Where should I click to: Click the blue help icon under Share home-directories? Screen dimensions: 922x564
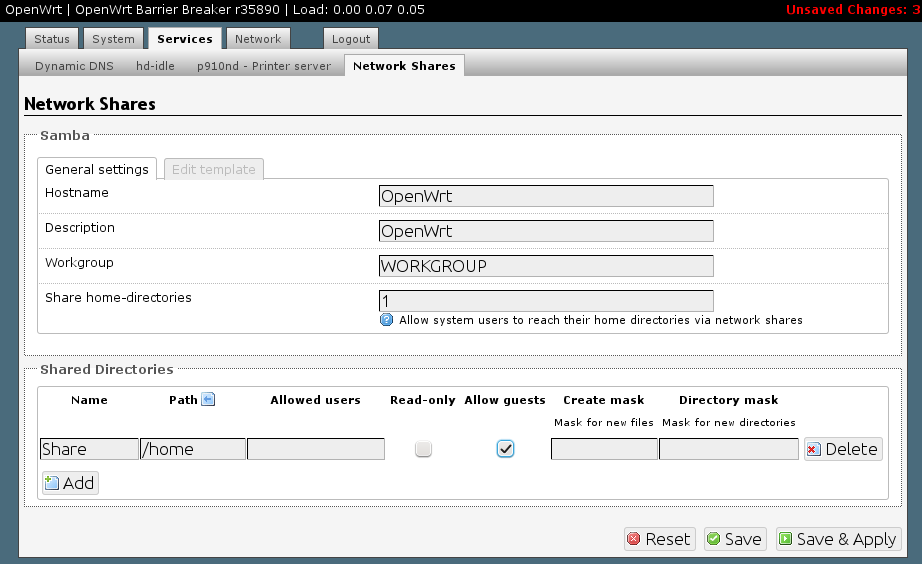pyautogui.click(x=386, y=320)
